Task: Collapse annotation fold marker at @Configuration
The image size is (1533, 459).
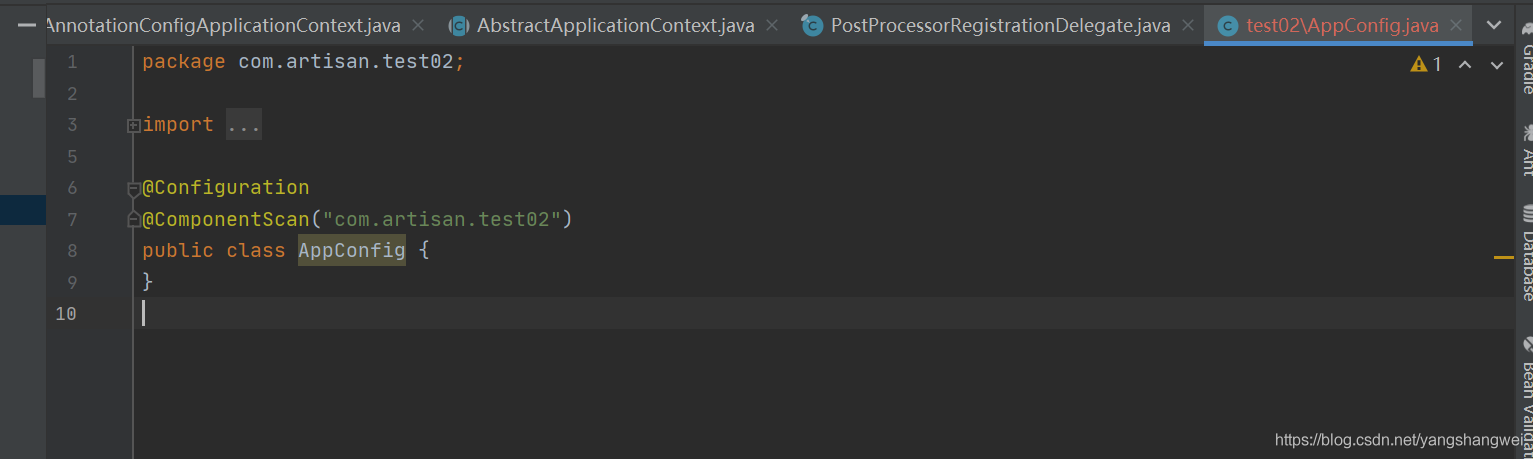Action: [x=133, y=188]
